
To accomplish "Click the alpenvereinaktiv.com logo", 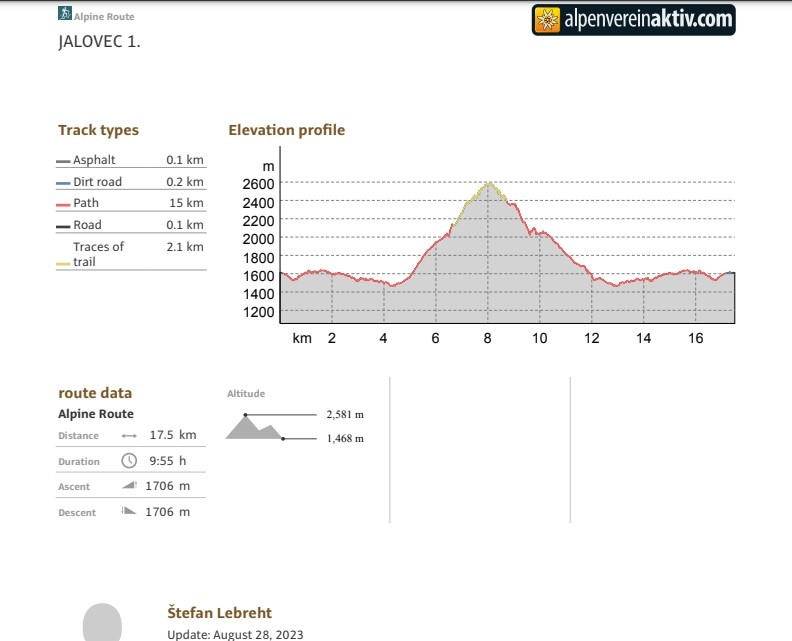I will pyautogui.click(x=633, y=20).
